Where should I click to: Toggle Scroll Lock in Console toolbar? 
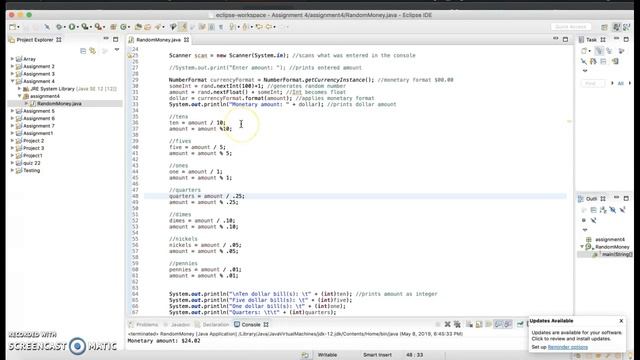click(x=479, y=324)
